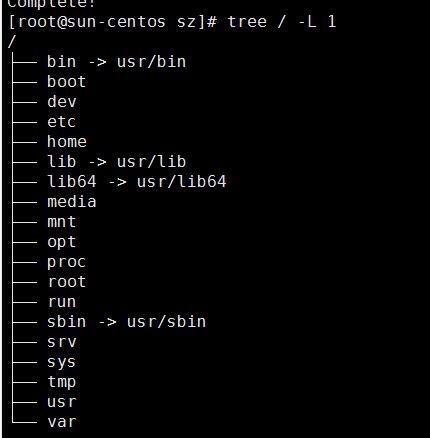The image size is (430, 438).
Task: Click the proc directory name
Action: click(66, 262)
